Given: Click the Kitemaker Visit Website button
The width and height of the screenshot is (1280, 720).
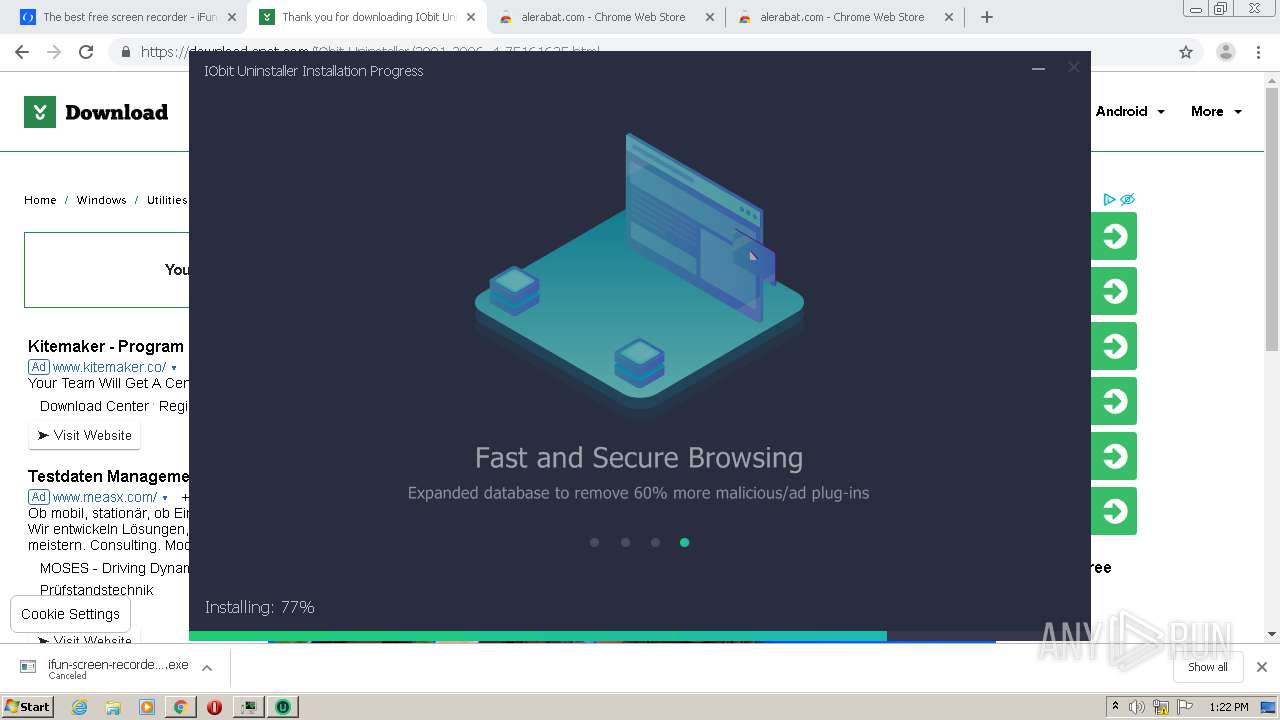Looking at the screenshot, I should pos(85,435).
